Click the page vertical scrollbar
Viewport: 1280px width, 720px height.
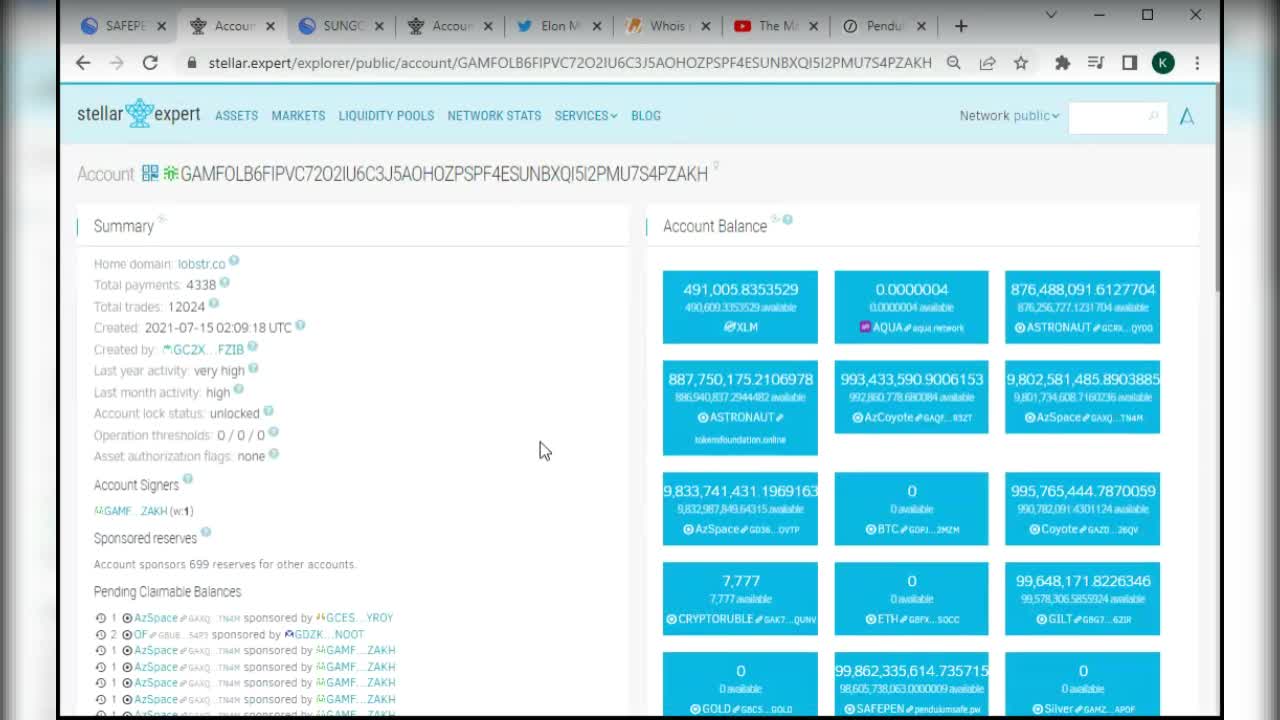(1216, 190)
